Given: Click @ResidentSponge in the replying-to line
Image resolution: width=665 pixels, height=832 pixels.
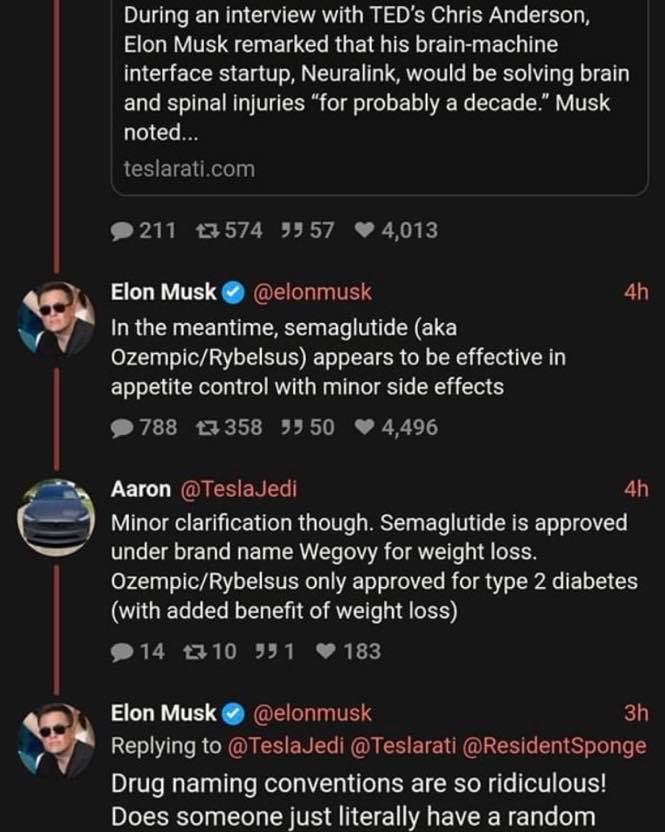Looking at the screenshot, I should click(555, 746).
